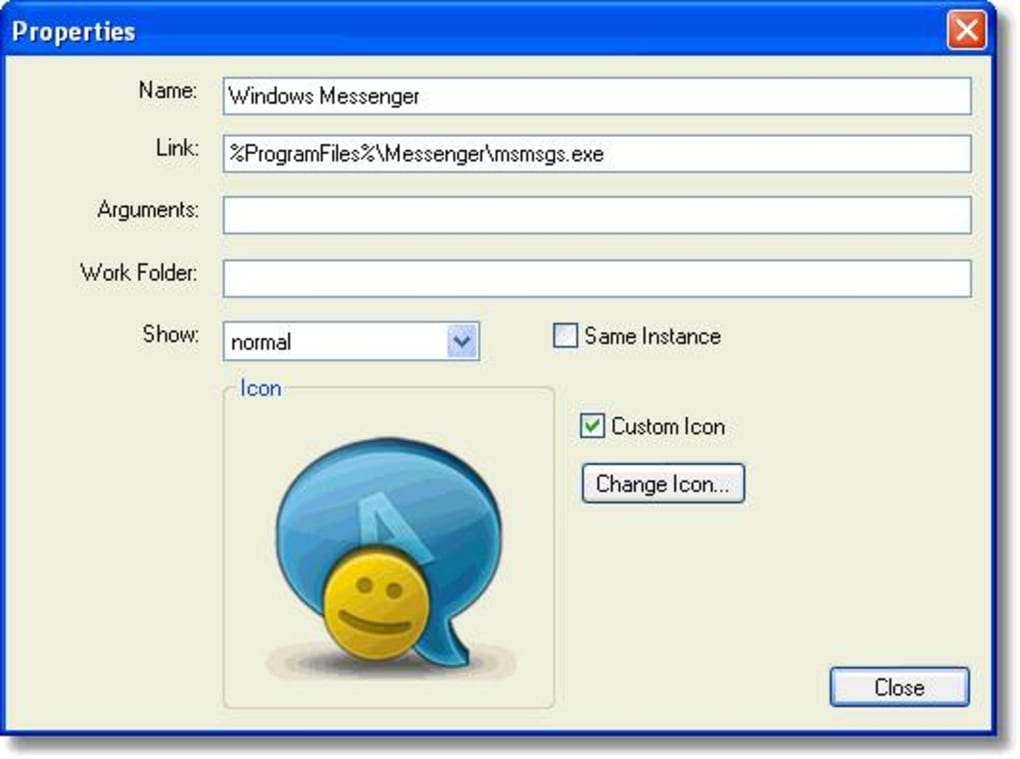
Task: Click the Properties title bar text
Action: (74, 31)
